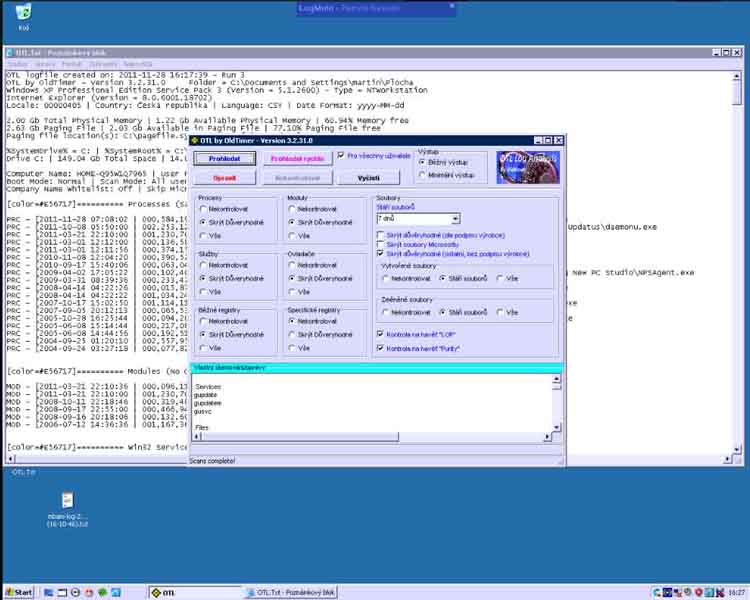Select Minimální výstup output radio

coord(422,175)
